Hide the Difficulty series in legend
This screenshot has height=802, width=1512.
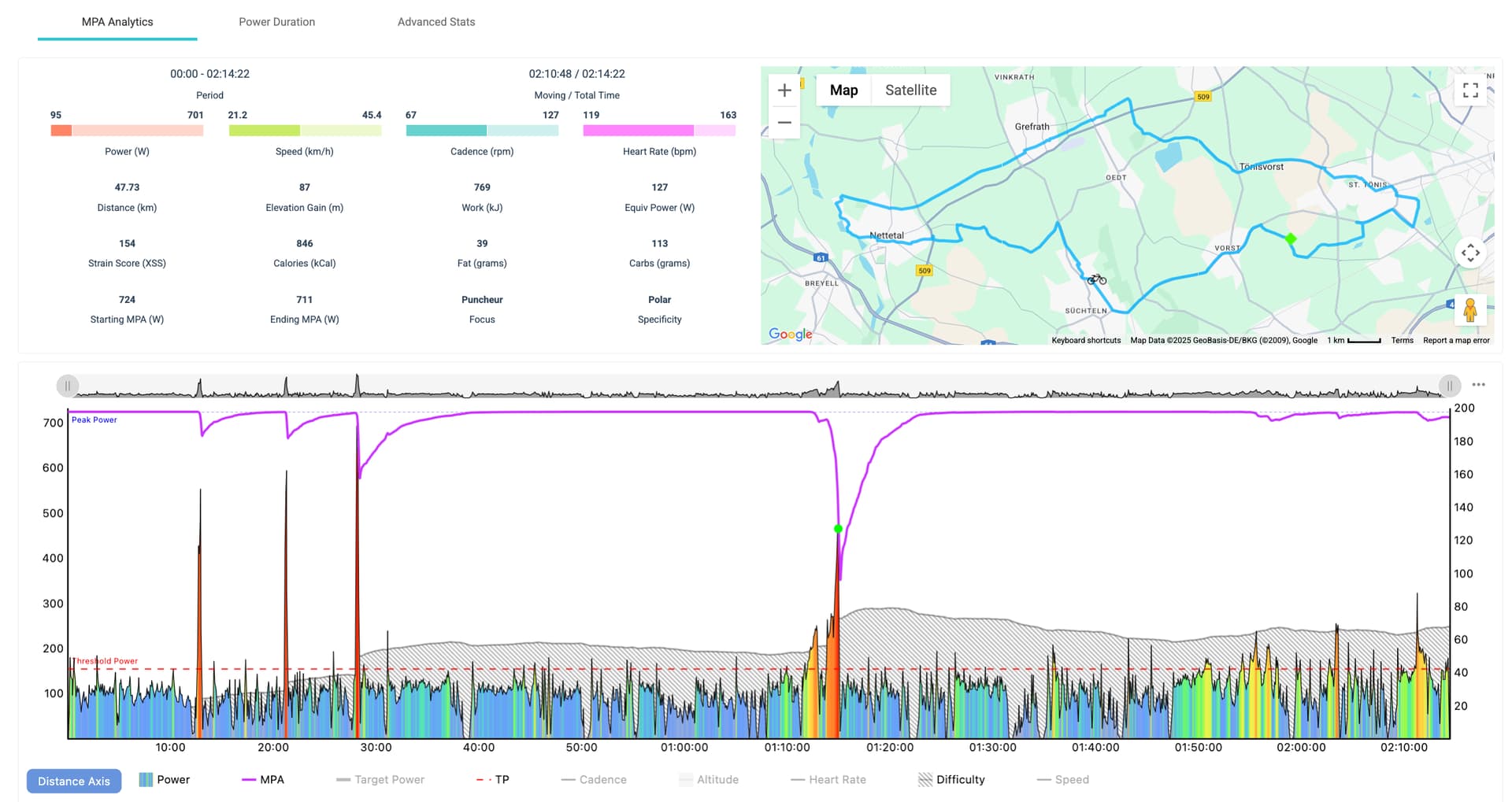[951, 779]
